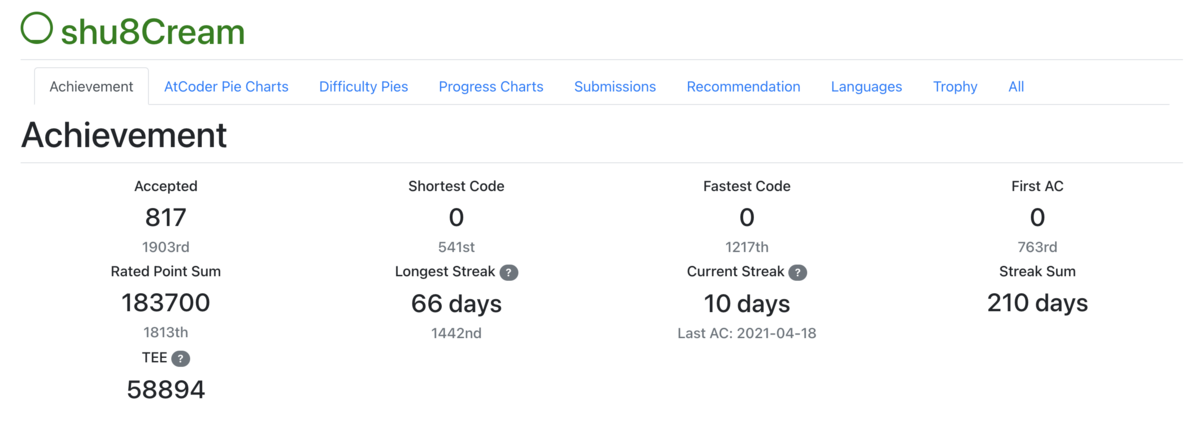This screenshot has height=435, width=1200.
Task: Click the green rating circle icon
Action: click(37, 28)
